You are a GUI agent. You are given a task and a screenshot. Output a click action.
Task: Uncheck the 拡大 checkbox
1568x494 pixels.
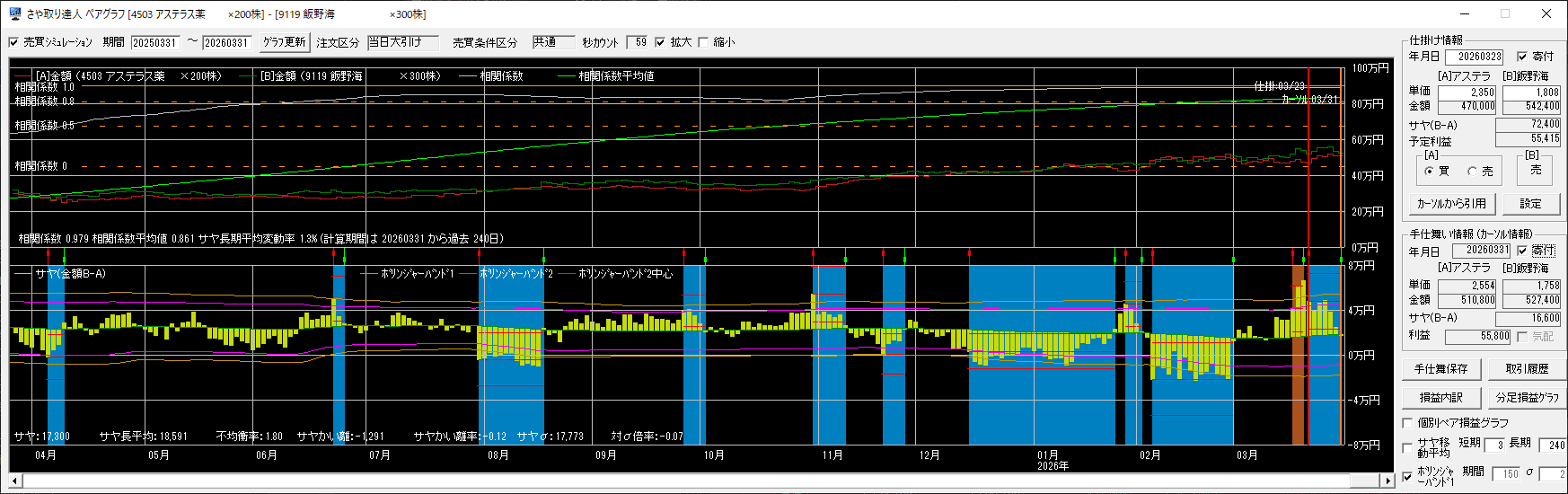tap(660, 42)
